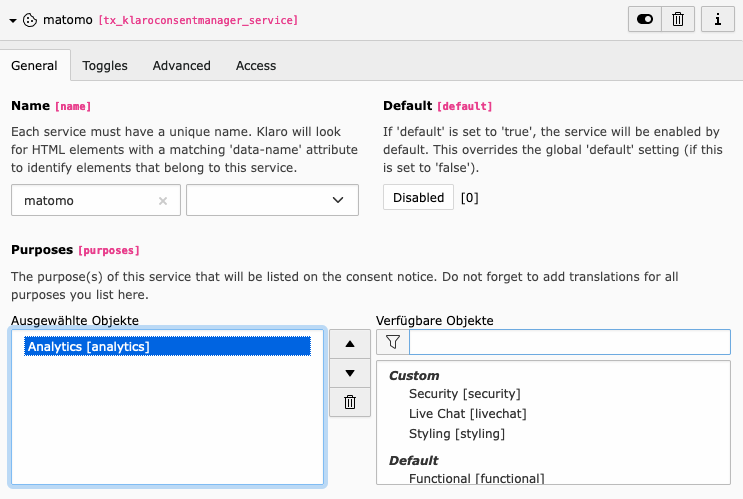The image size is (743, 499).
Task: Remove selected purpose with trash icon
Action: click(x=350, y=402)
